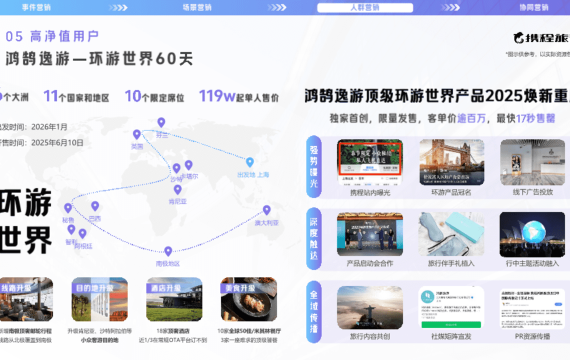Click the 美食升级 image card
Image resolution: width=570 pixels, height=360 pixels.
249,299
